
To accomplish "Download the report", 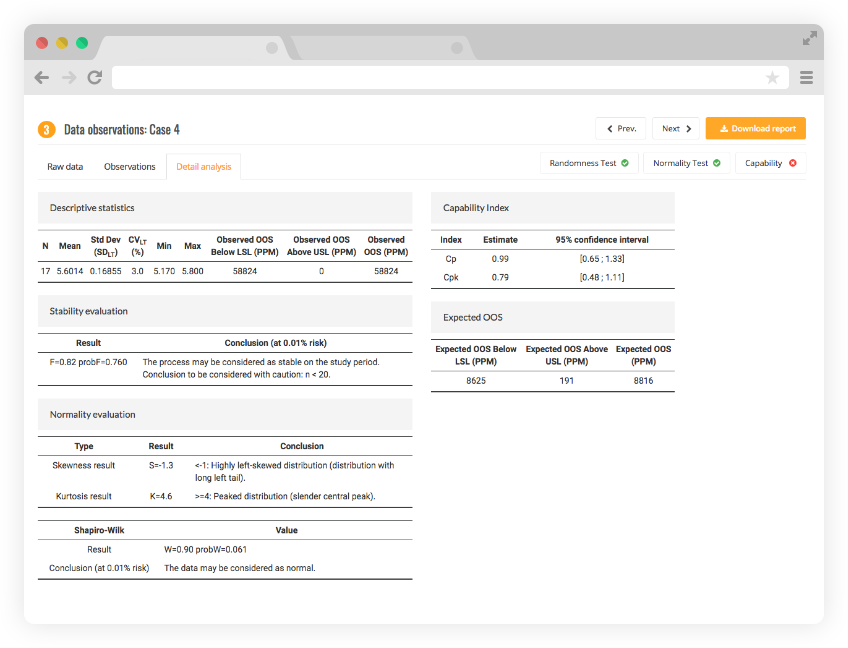I will coord(756,129).
